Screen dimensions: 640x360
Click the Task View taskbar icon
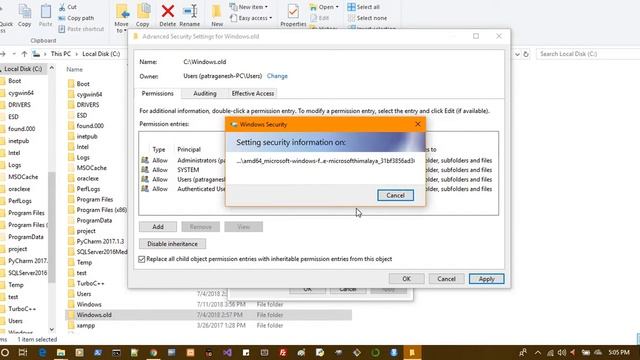click(23, 352)
